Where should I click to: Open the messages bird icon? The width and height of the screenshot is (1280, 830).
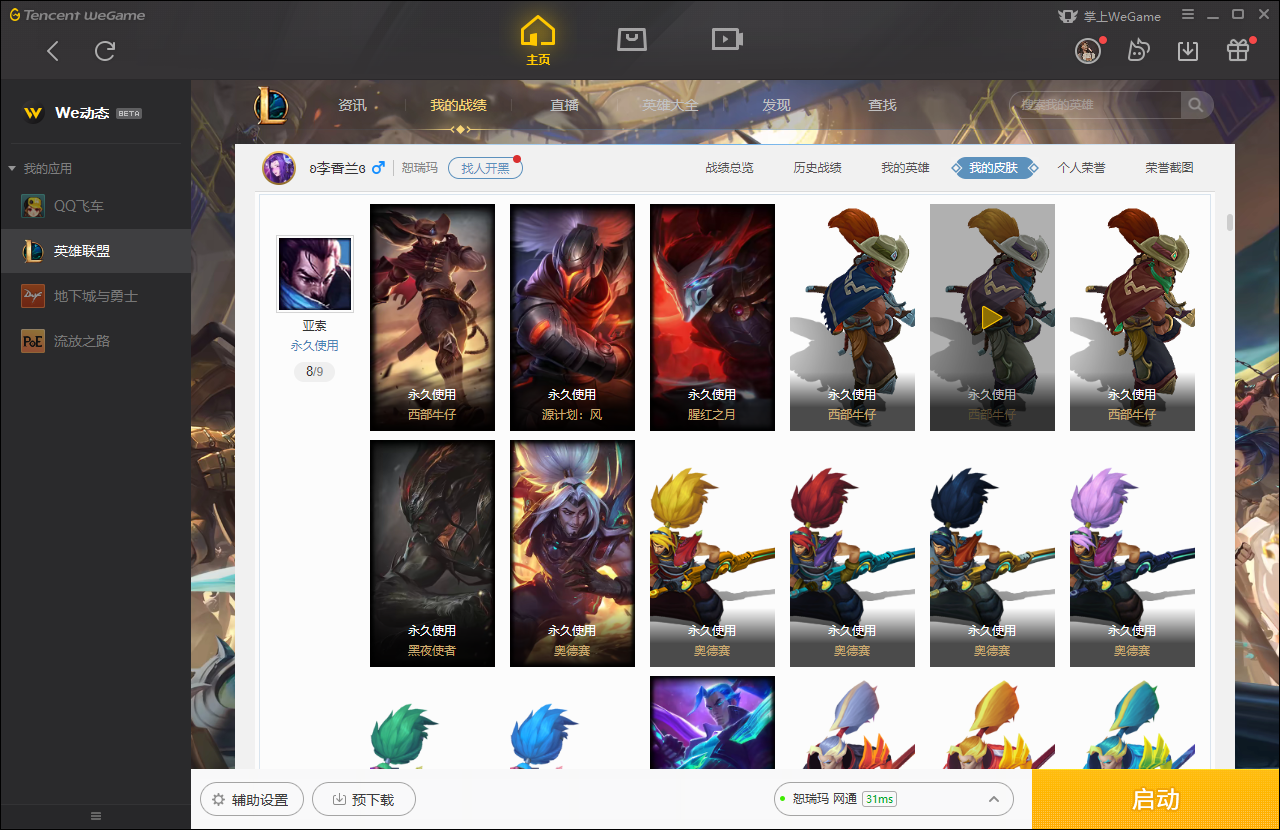point(1138,51)
